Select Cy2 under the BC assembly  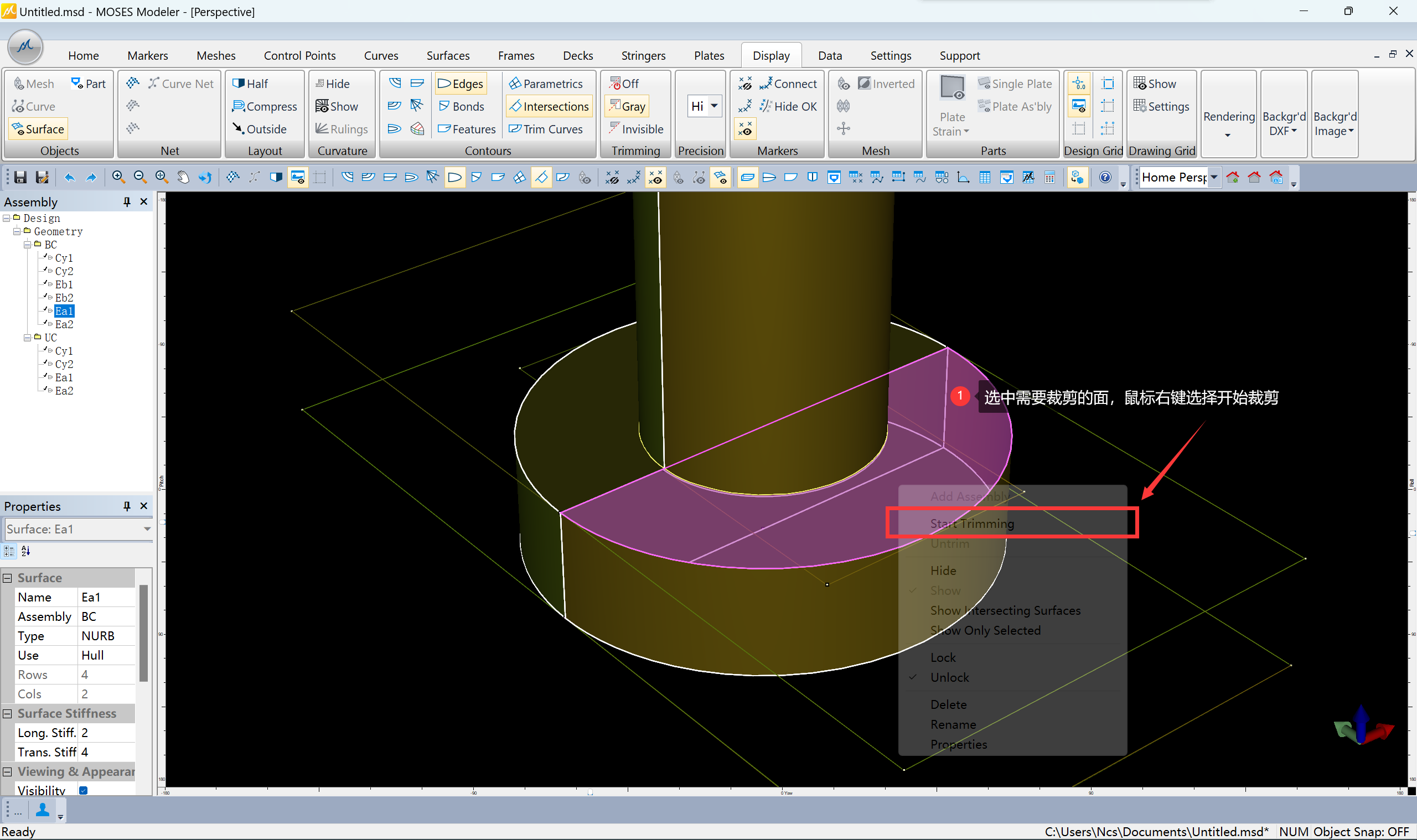coord(64,271)
